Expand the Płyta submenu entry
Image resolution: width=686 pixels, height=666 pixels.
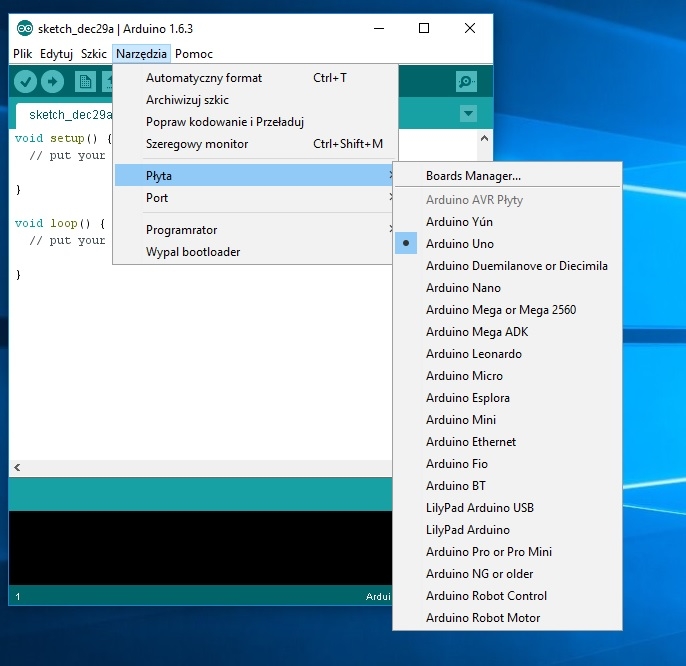coord(255,175)
